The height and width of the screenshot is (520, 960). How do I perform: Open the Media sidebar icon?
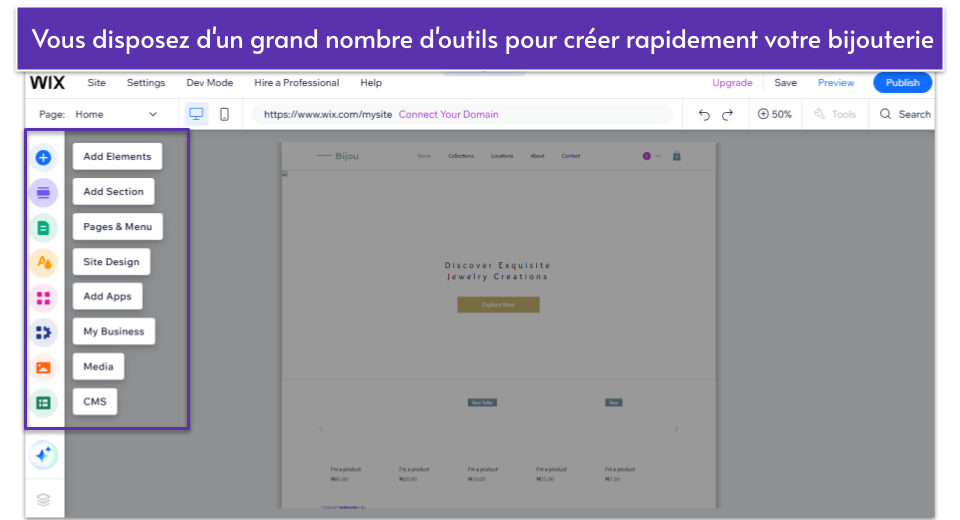43,367
